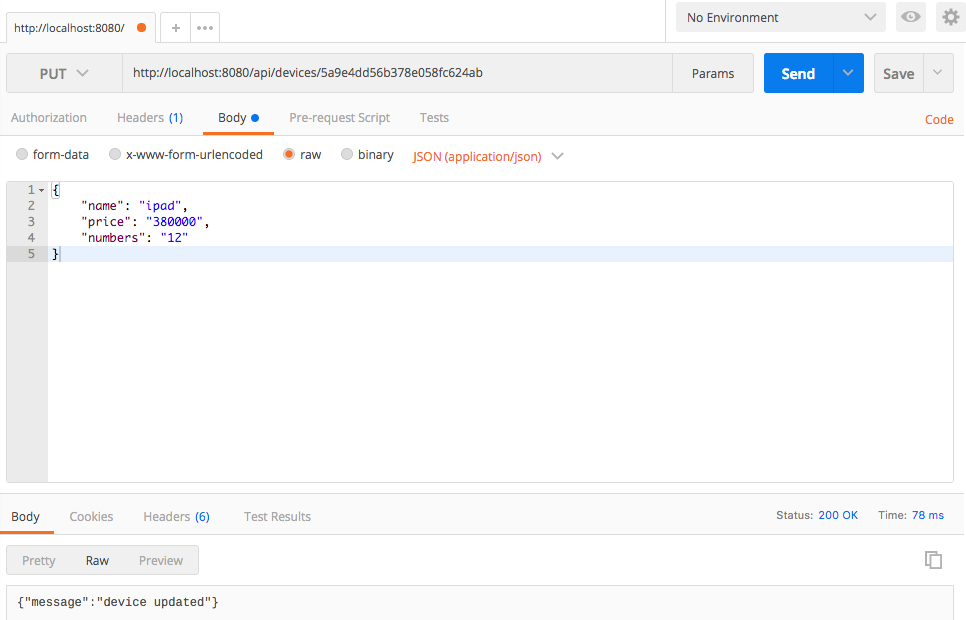Image resolution: width=966 pixels, height=620 pixels.
Task: Open the tab options ellipsis menu
Action: pyautogui.click(x=205, y=28)
